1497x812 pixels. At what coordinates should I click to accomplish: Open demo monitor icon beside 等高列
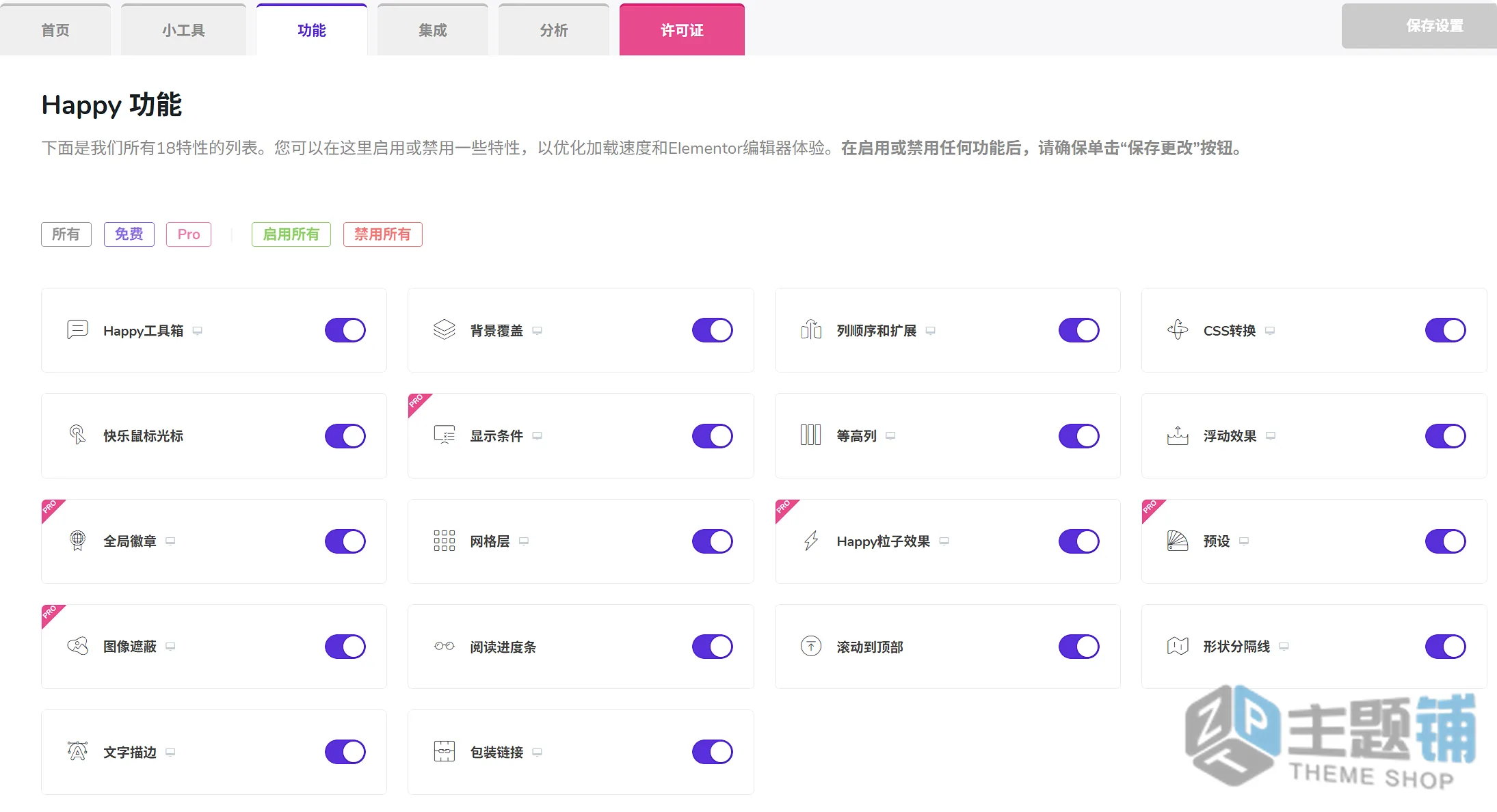click(x=890, y=436)
